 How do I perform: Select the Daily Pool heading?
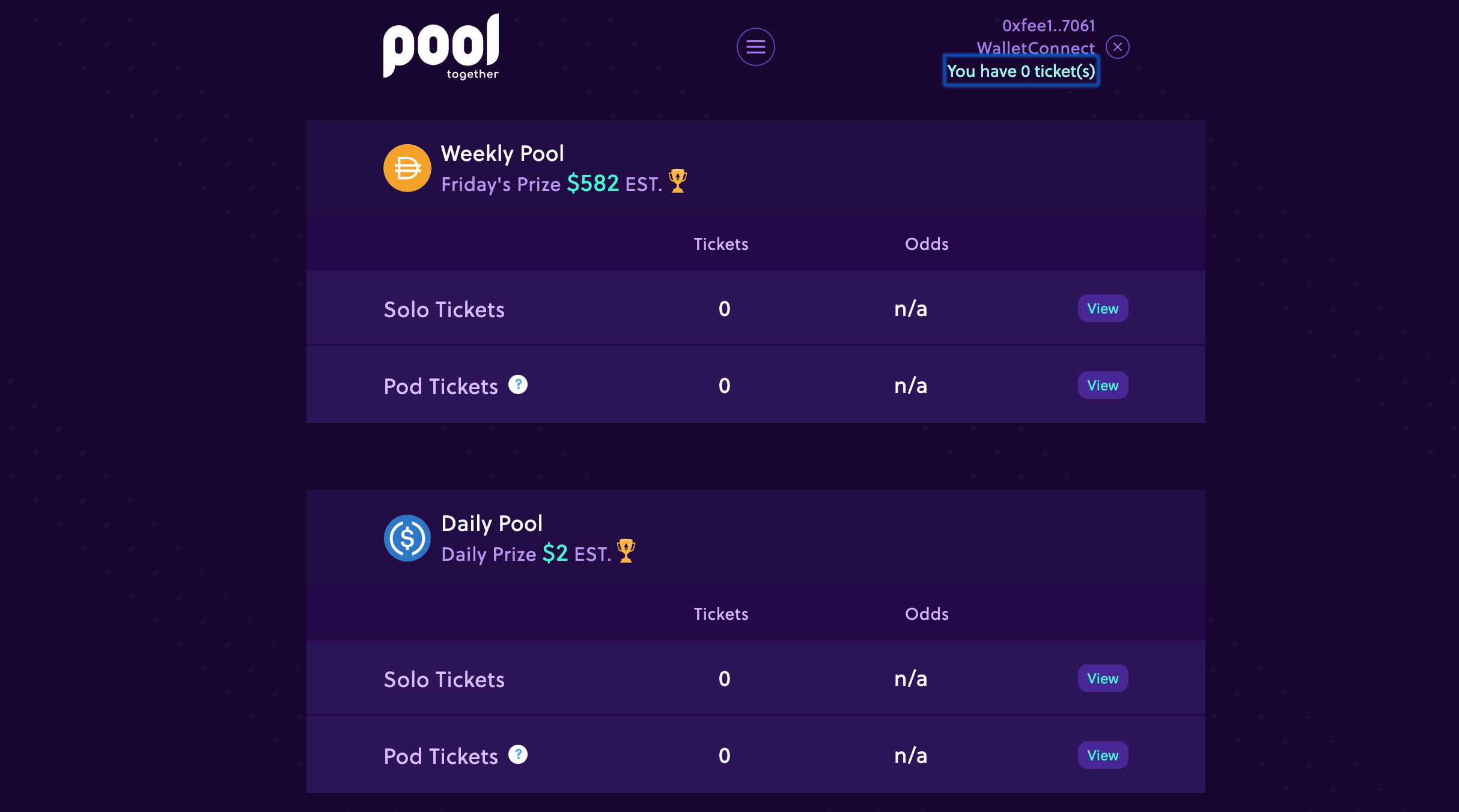(x=492, y=524)
